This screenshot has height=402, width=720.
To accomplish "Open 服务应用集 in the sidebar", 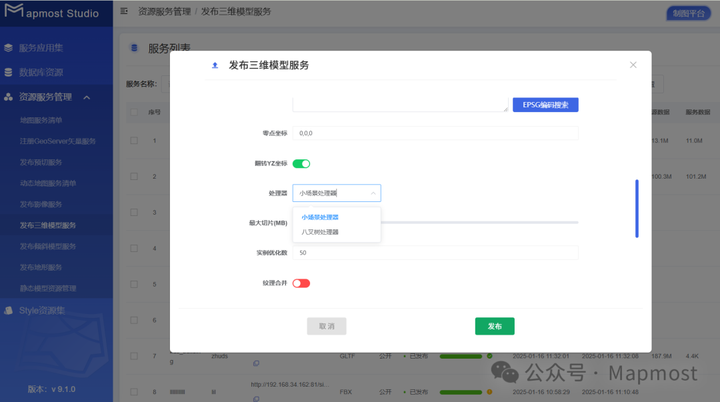I will [x=41, y=48].
